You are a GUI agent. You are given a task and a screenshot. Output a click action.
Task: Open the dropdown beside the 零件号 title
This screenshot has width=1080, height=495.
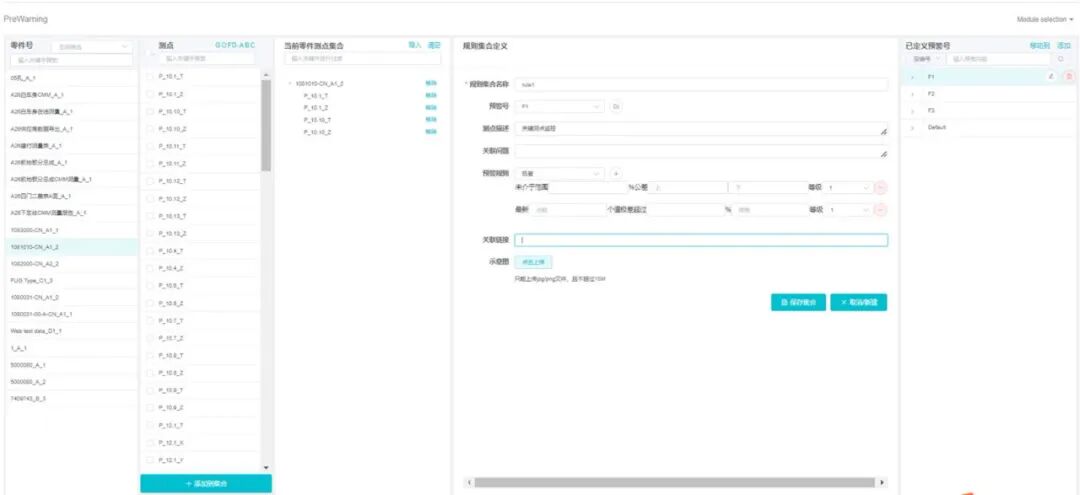pyautogui.click(x=91, y=46)
